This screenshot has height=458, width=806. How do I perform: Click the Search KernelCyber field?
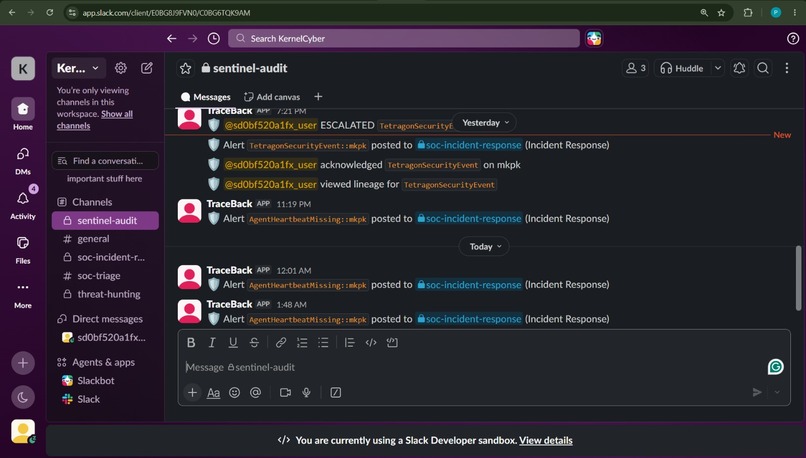pyautogui.click(x=404, y=39)
